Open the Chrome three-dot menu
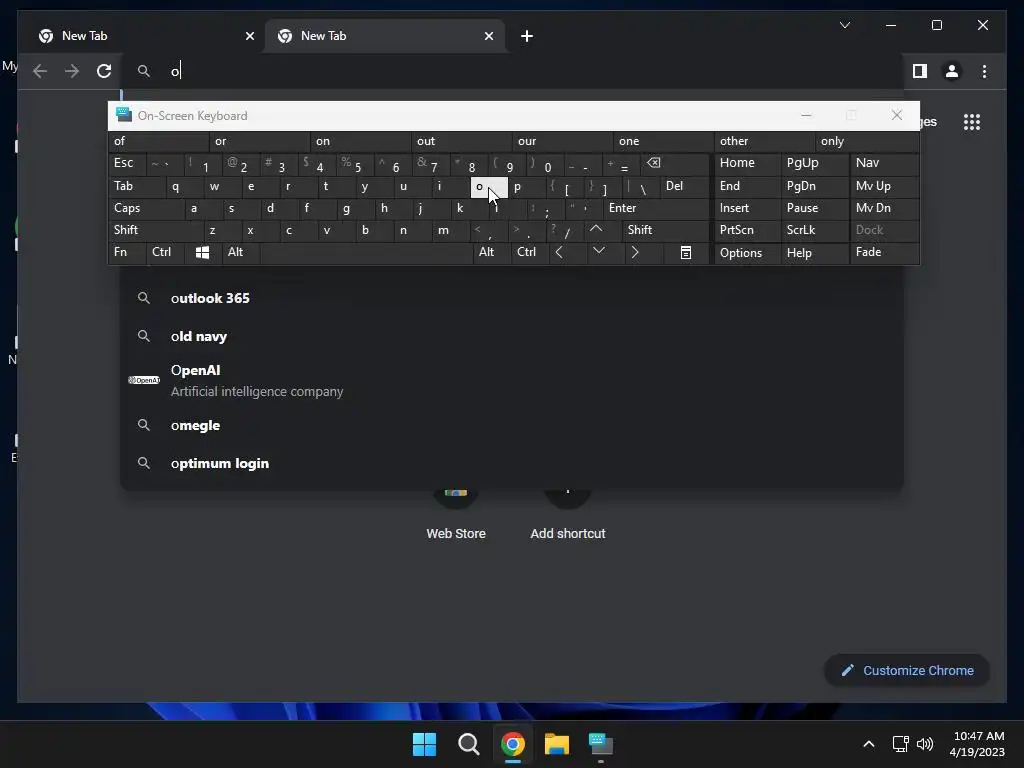The width and height of the screenshot is (1024, 768). click(984, 71)
